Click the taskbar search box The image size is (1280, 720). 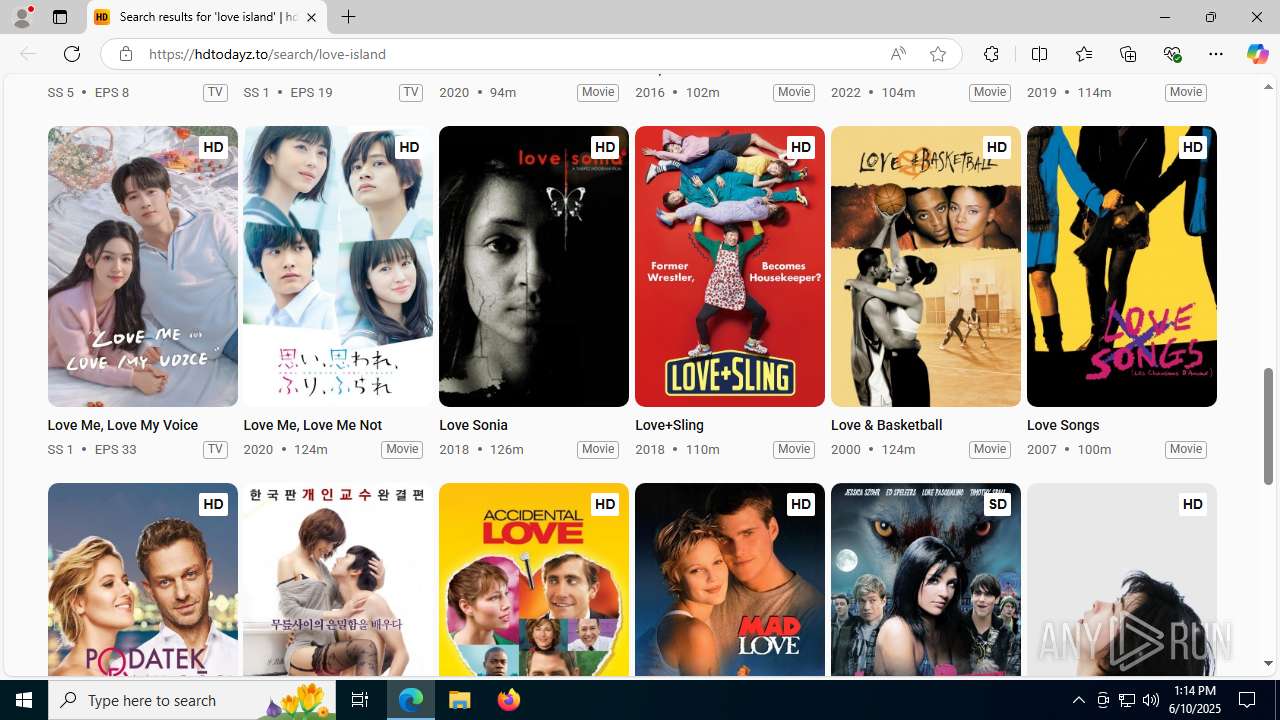pos(192,700)
